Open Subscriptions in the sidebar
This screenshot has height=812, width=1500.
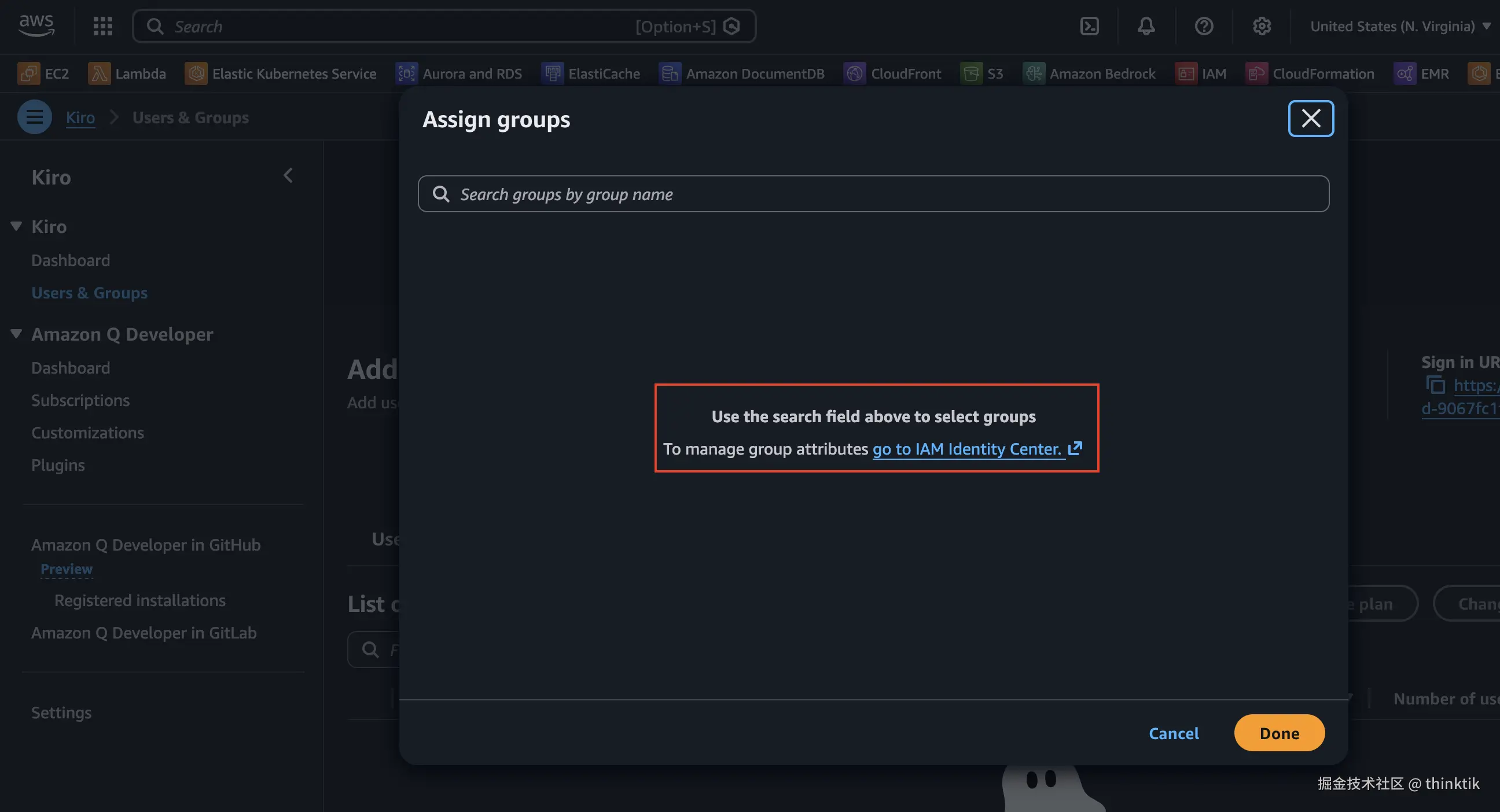(x=80, y=400)
